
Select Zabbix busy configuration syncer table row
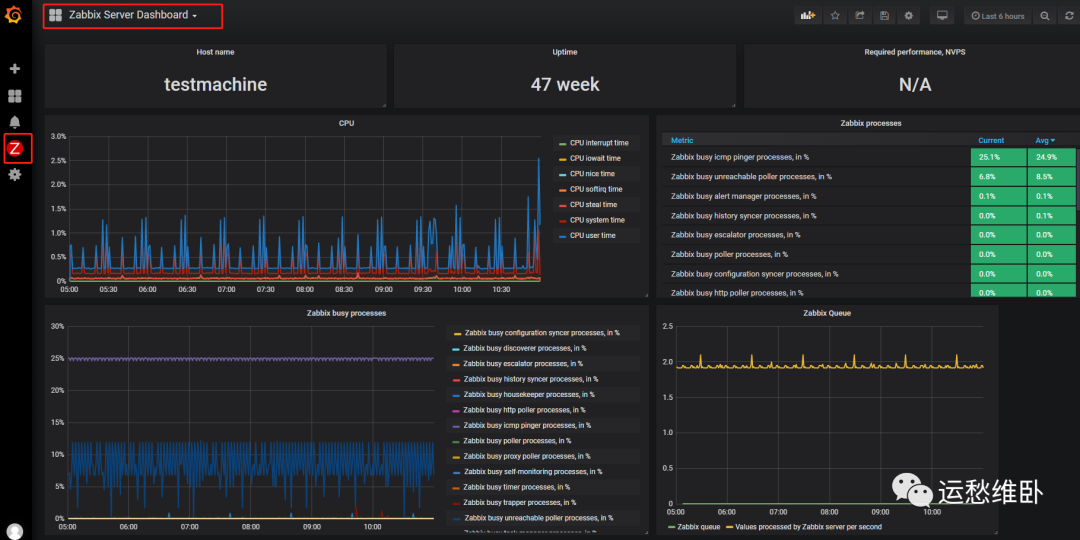click(x=869, y=273)
